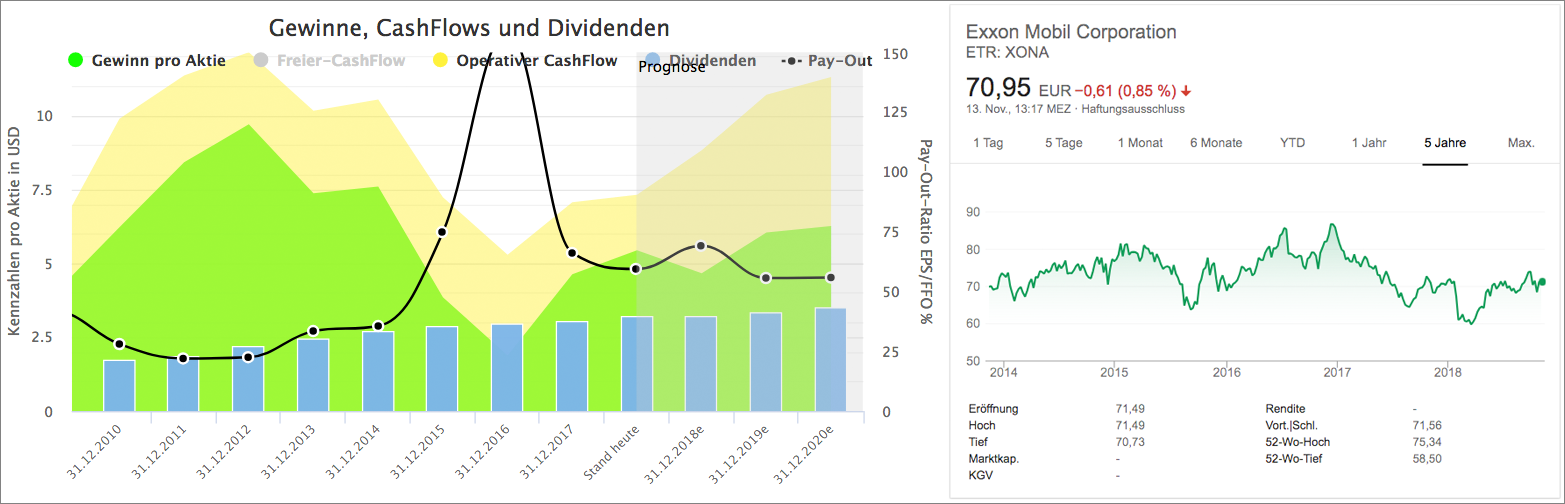Viewport: 1565px width, 504px height.
Task: Click the grey Freier-CashFlow legend dot
Action: point(261,60)
